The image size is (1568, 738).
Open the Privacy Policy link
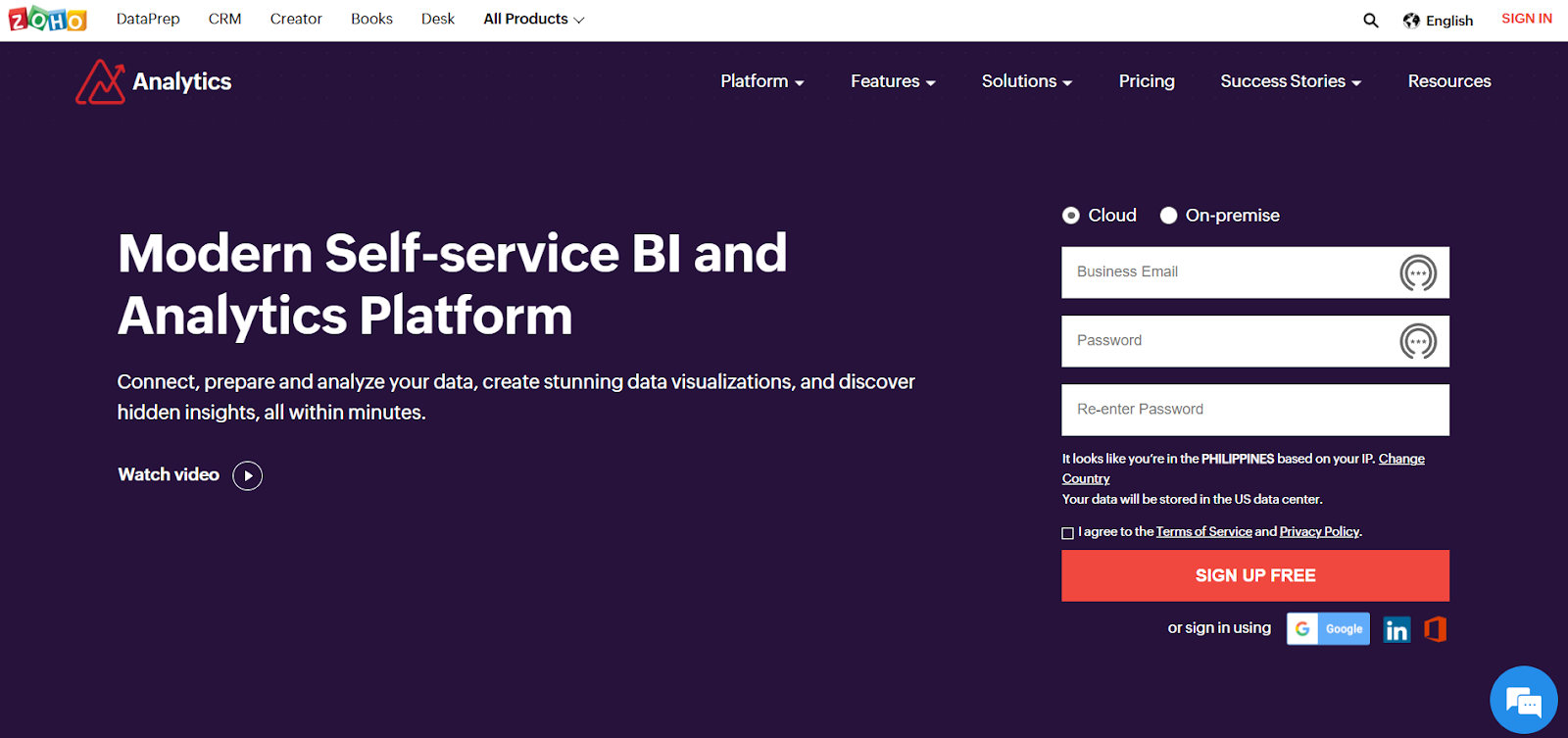click(1319, 531)
